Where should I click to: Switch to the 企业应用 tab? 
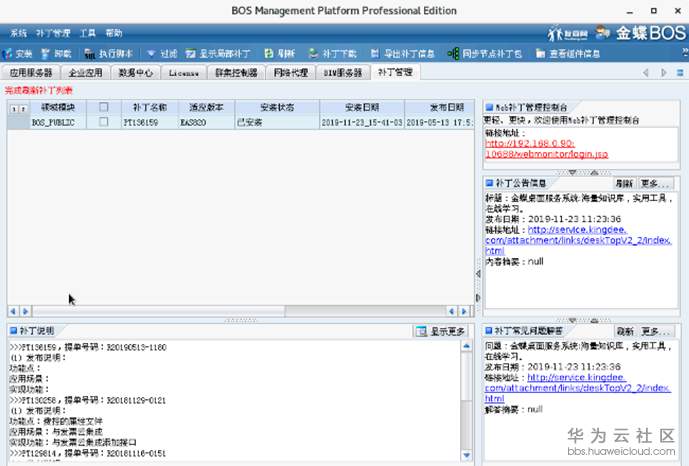click(x=85, y=72)
